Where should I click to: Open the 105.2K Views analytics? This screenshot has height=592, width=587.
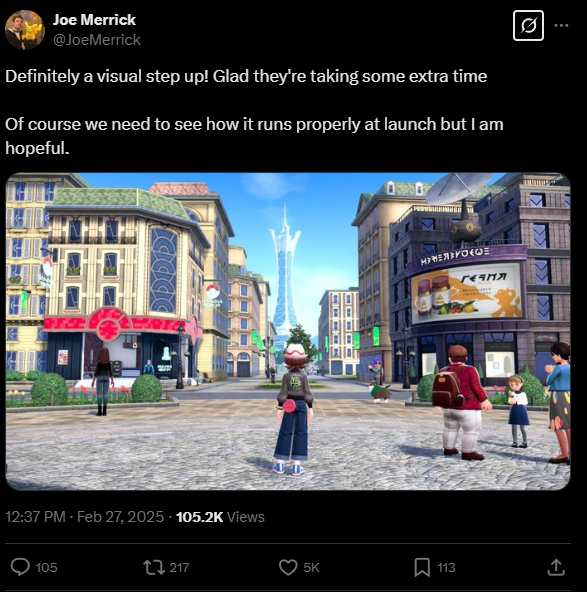220,517
